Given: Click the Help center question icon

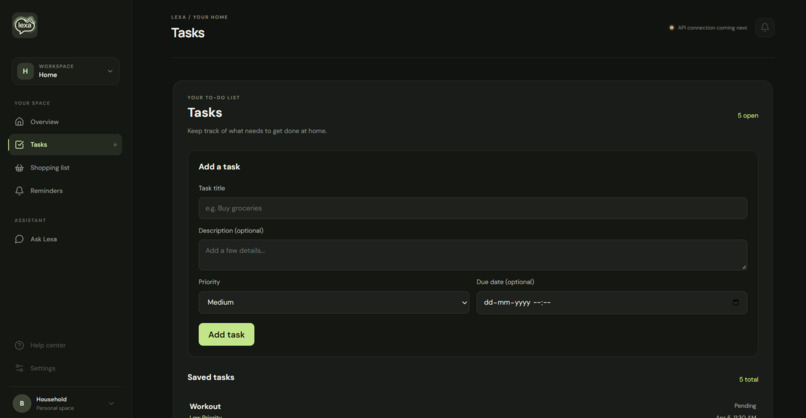Looking at the screenshot, I should [20, 346].
